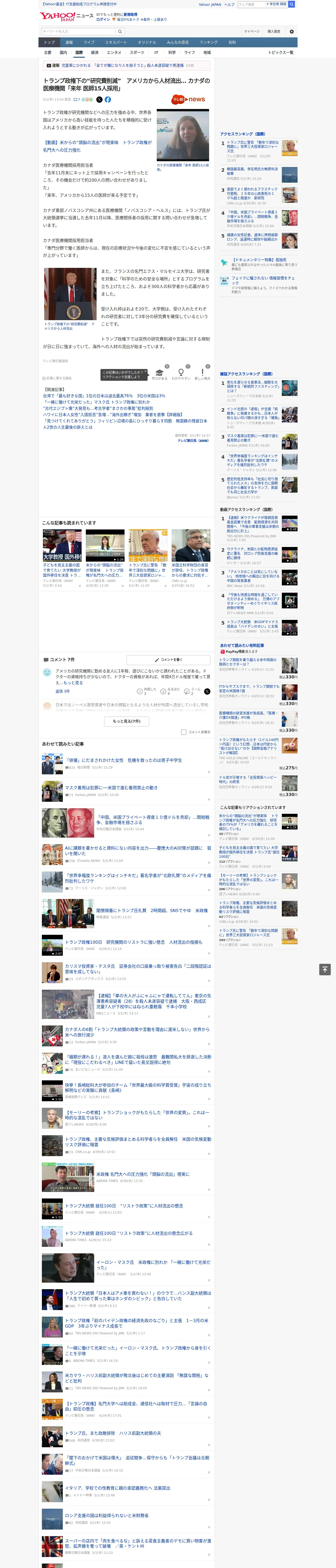
Task: Click the web search magnifier button
Action: 292,4
